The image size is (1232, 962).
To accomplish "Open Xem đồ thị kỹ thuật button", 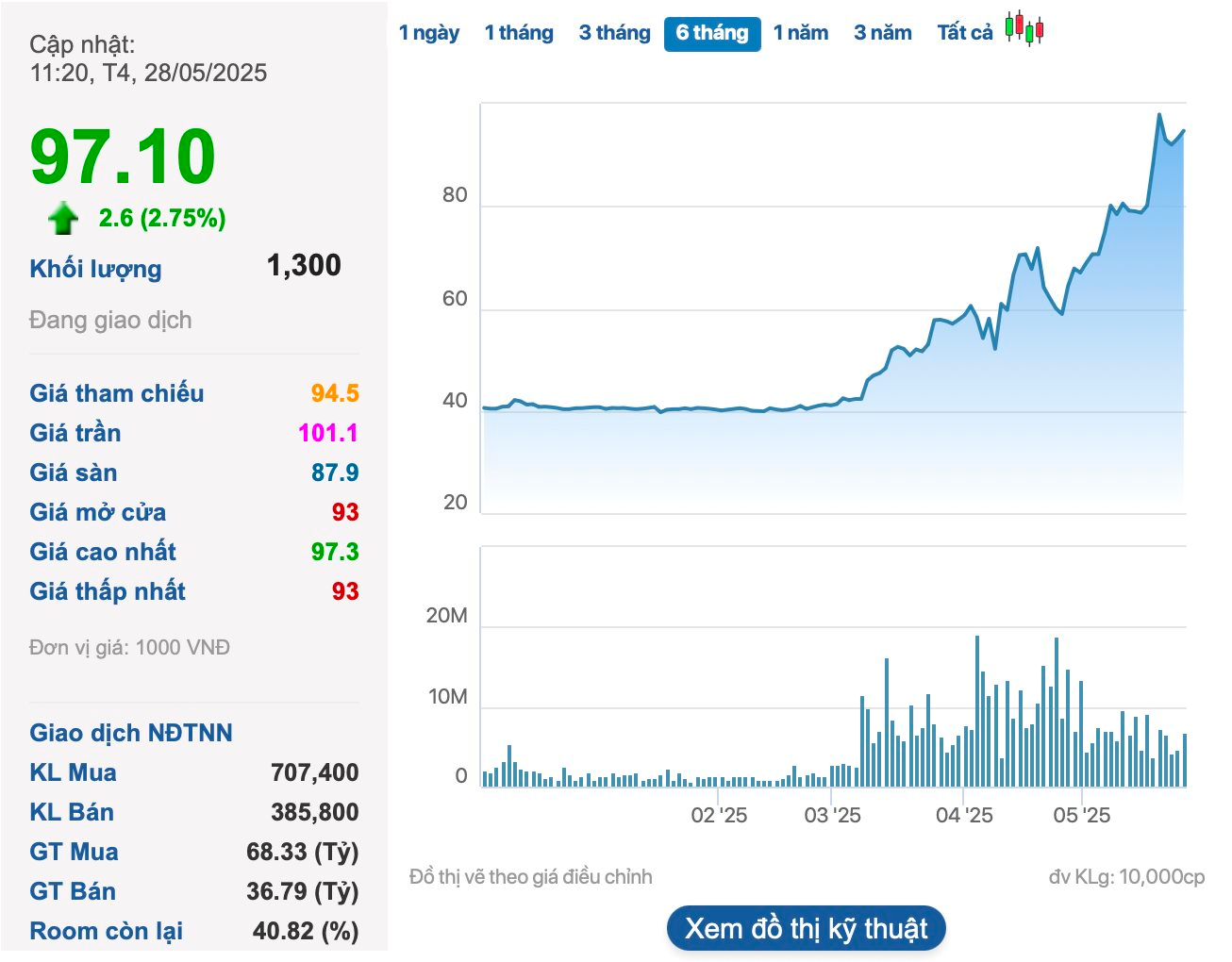I will coord(806,929).
